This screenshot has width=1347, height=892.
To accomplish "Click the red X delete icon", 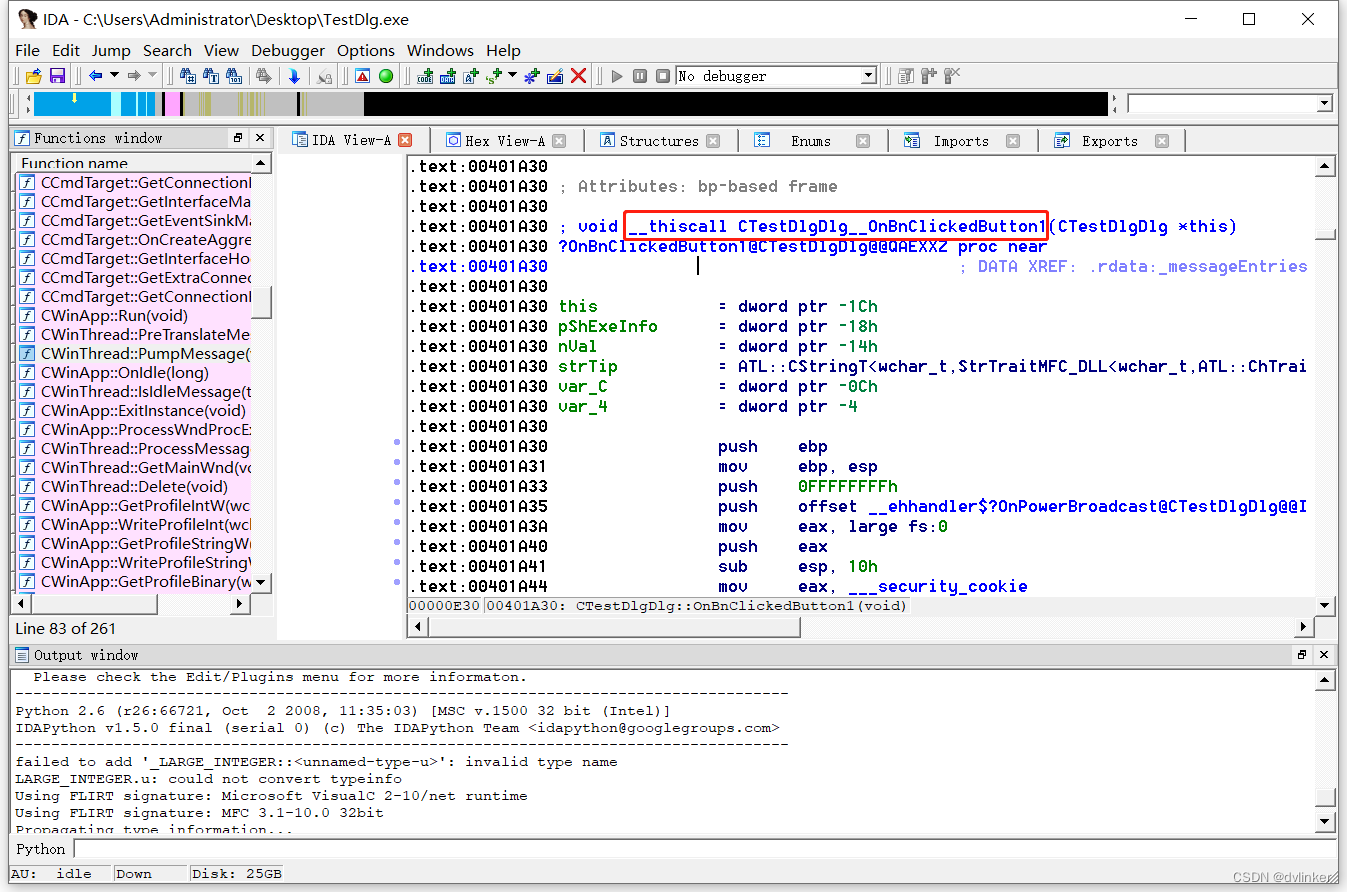I will tap(578, 76).
